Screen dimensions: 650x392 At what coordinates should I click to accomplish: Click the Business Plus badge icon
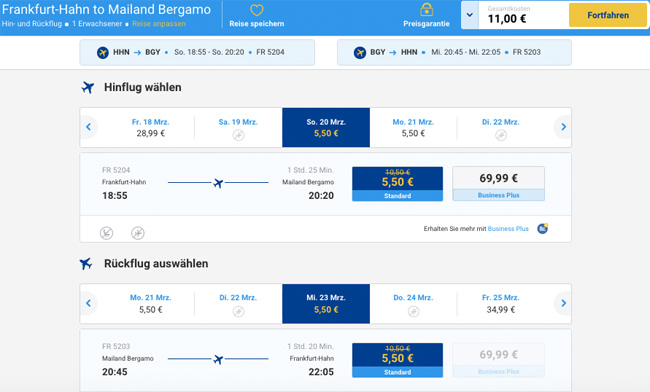tap(543, 228)
